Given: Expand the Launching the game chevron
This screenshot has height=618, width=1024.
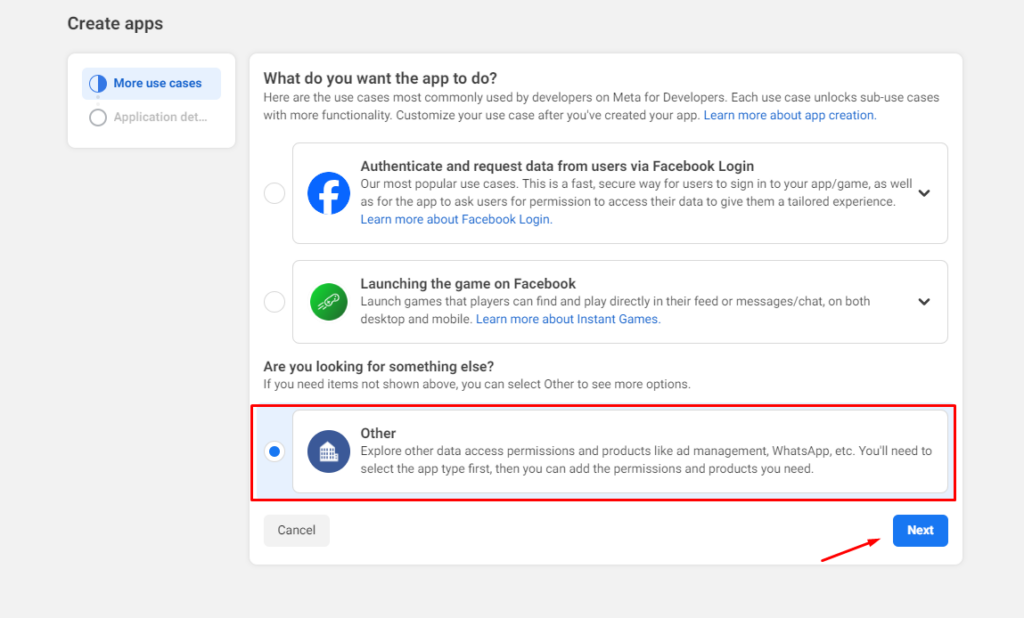Looking at the screenshot, I should [924, 301].
